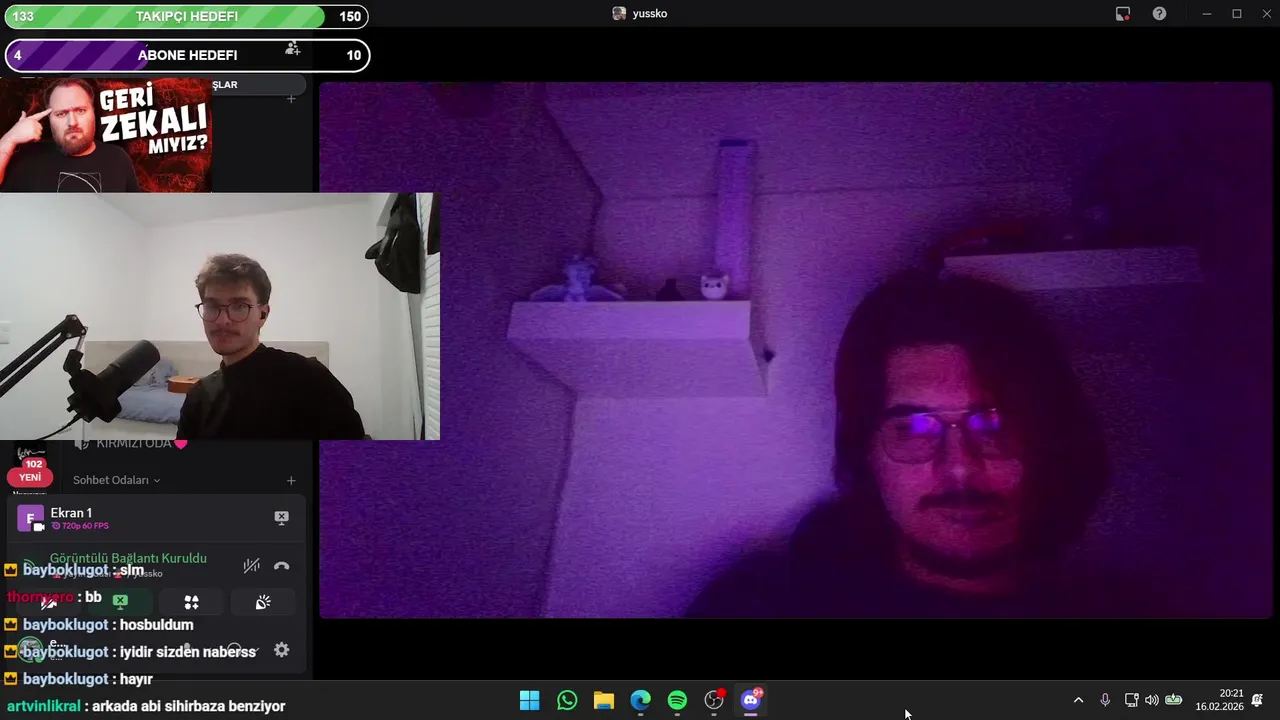Open the KIRMIZI ODA voice channel
1280x720 pixels.
(x=133, y=443)
